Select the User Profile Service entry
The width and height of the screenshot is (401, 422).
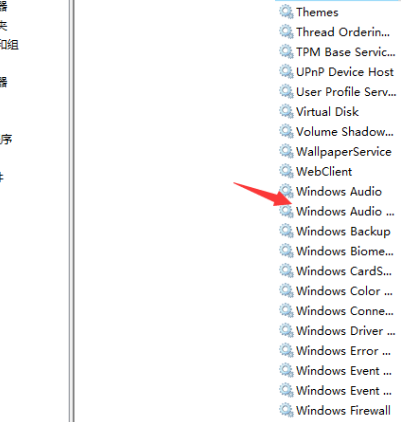pyautogui.click(x=346, y=92)
